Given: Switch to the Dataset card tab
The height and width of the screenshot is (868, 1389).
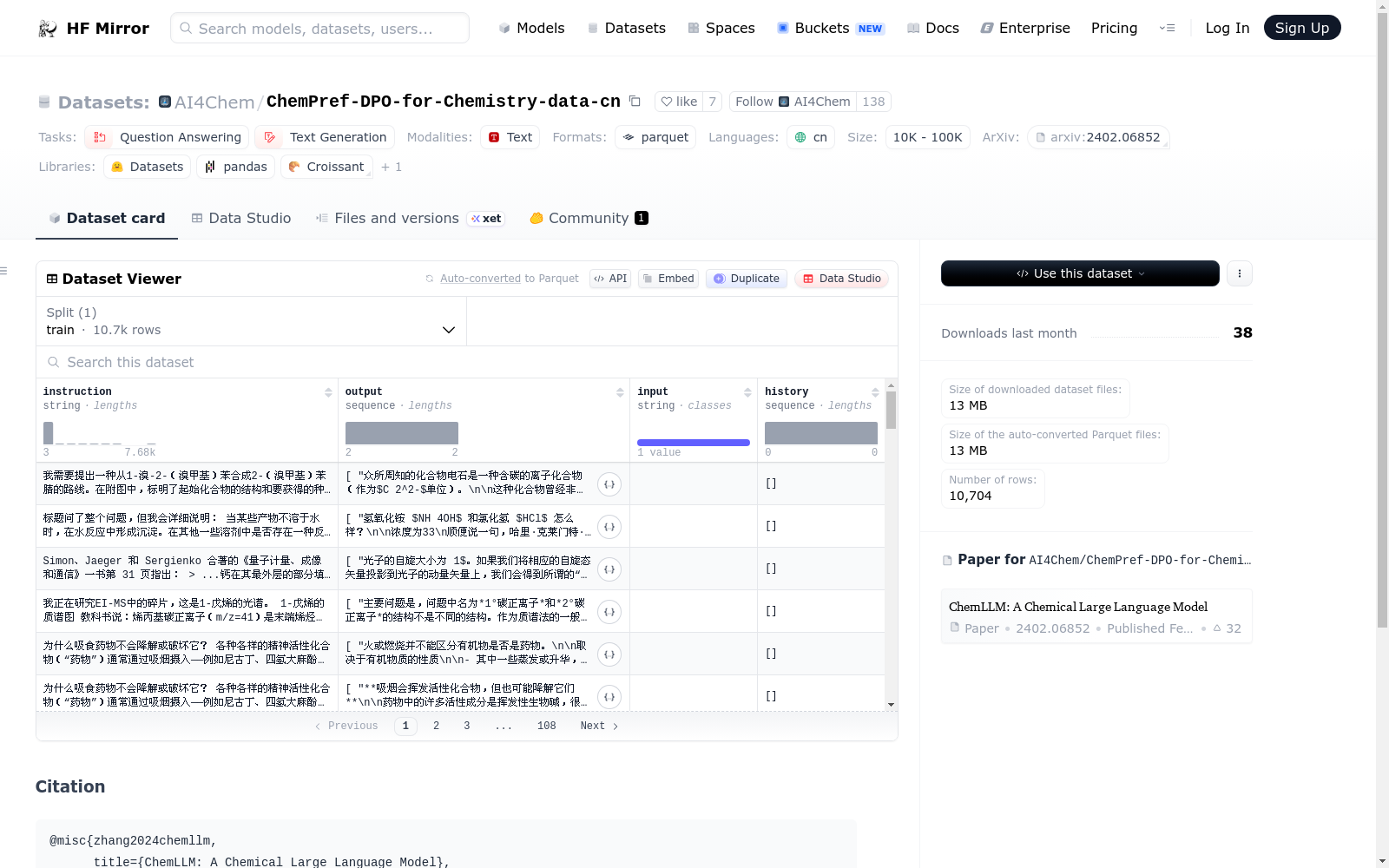Looking at the screenshot, I should click(x=107, y=219).
